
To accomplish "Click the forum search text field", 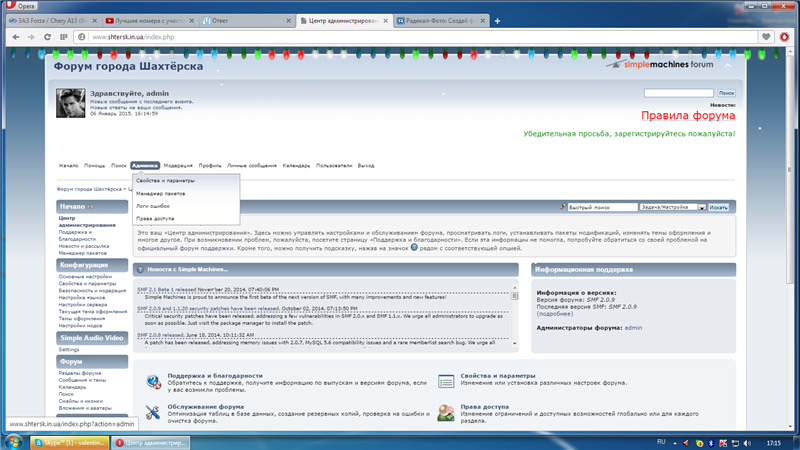I will pos(679,93).
